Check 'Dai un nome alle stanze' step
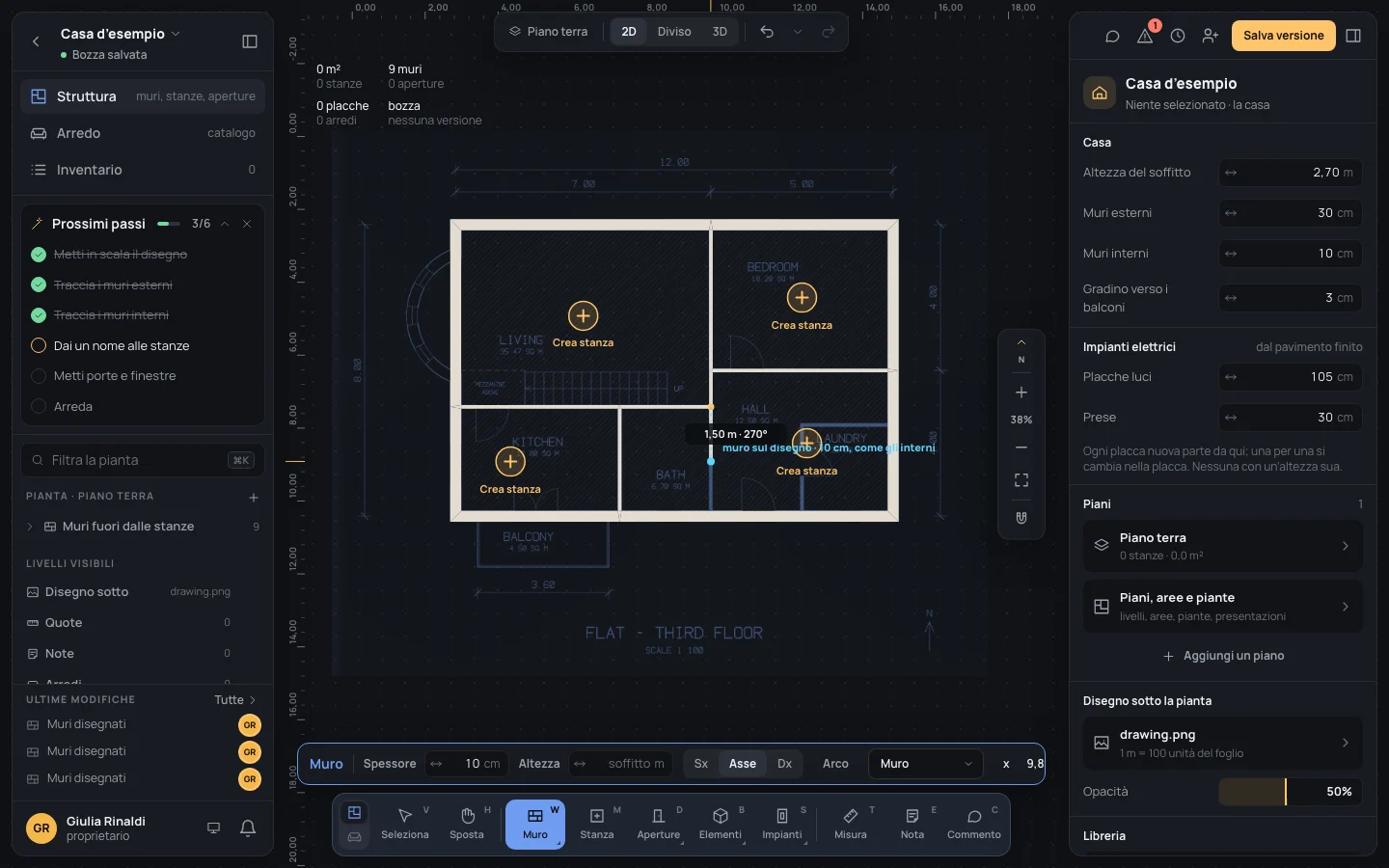 click(39, 345)
